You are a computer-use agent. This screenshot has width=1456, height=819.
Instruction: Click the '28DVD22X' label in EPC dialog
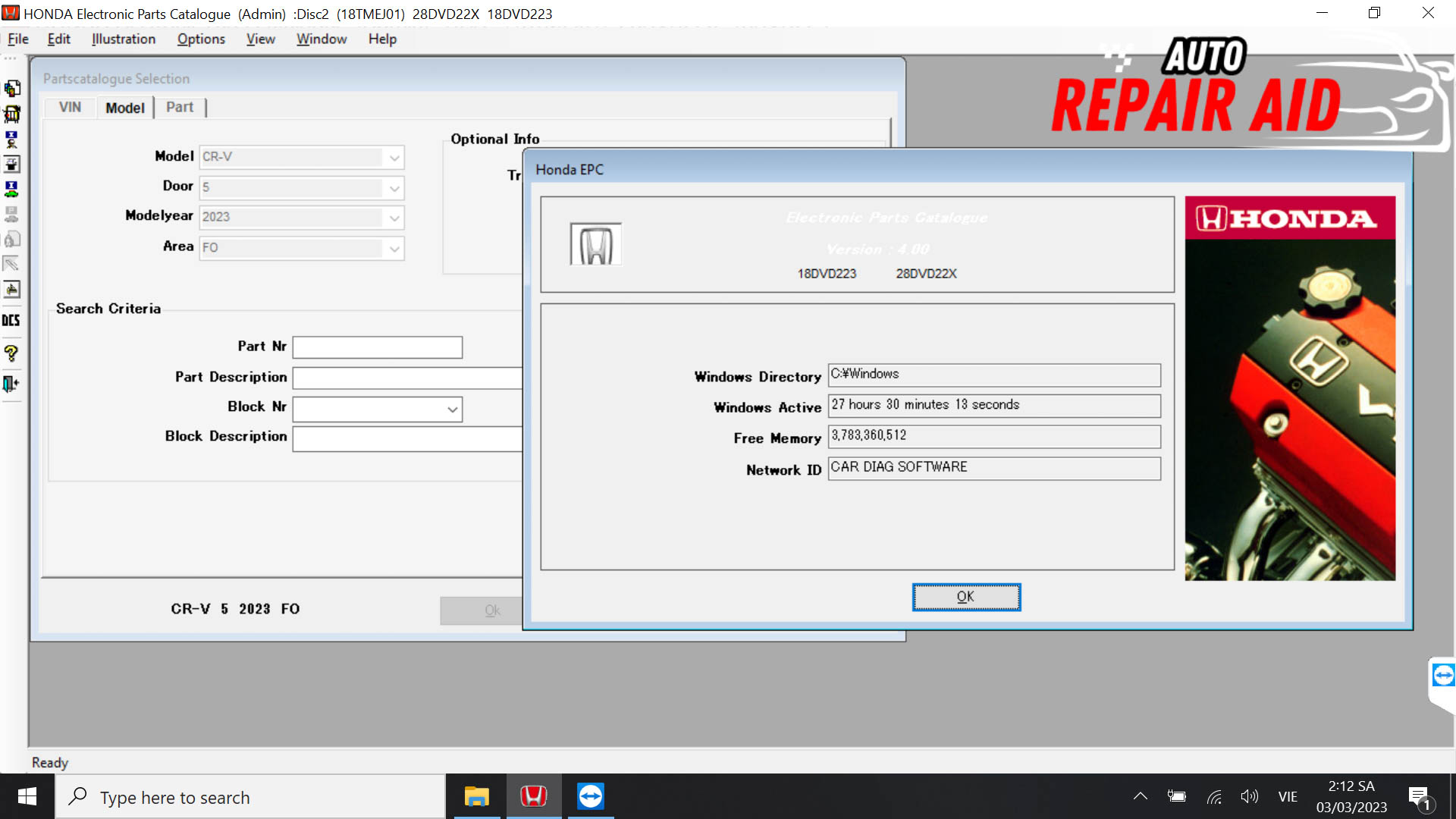point(926,274)
